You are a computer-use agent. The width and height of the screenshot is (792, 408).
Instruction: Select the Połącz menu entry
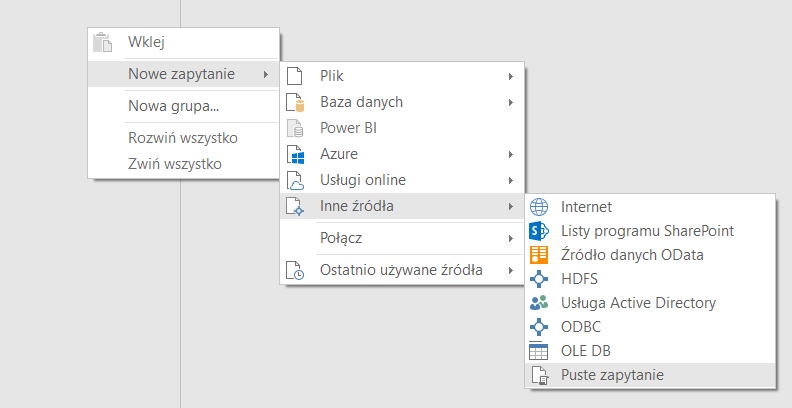[x=341, y=238]
